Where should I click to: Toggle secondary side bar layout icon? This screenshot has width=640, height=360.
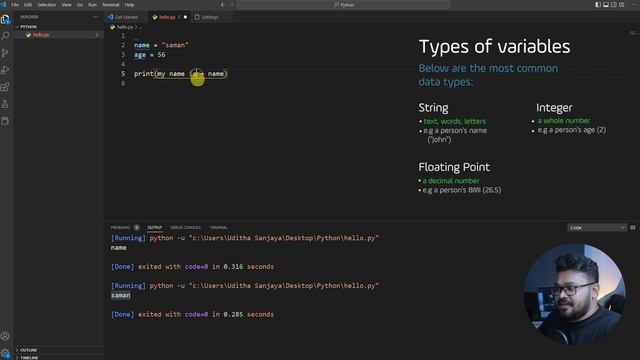tap(613, 4)
